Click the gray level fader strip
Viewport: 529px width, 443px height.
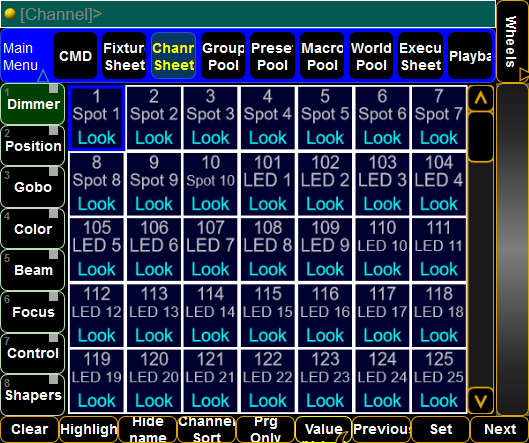[512, 250]
